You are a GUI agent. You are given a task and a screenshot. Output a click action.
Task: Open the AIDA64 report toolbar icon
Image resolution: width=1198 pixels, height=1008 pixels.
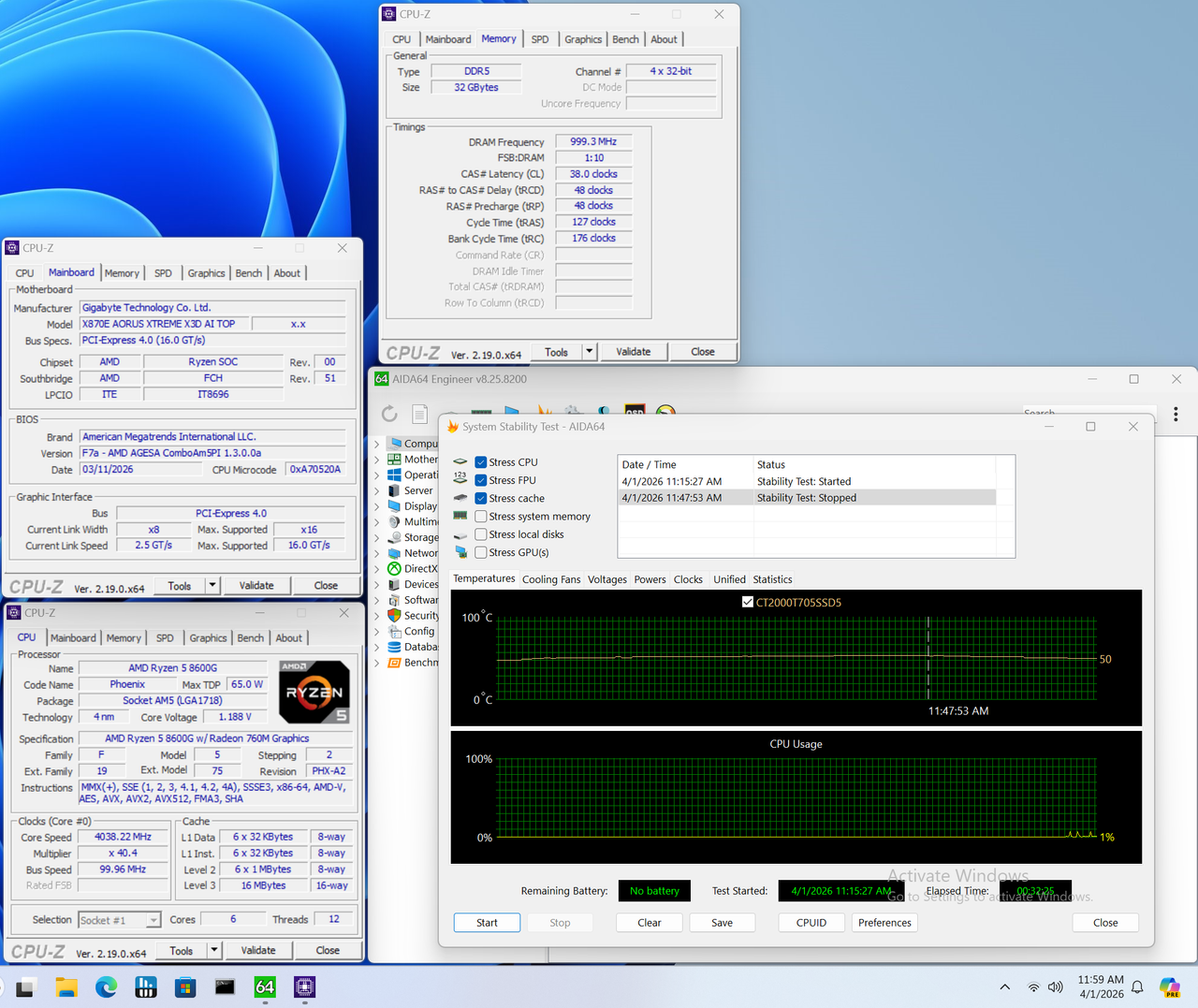coord(419,414)
